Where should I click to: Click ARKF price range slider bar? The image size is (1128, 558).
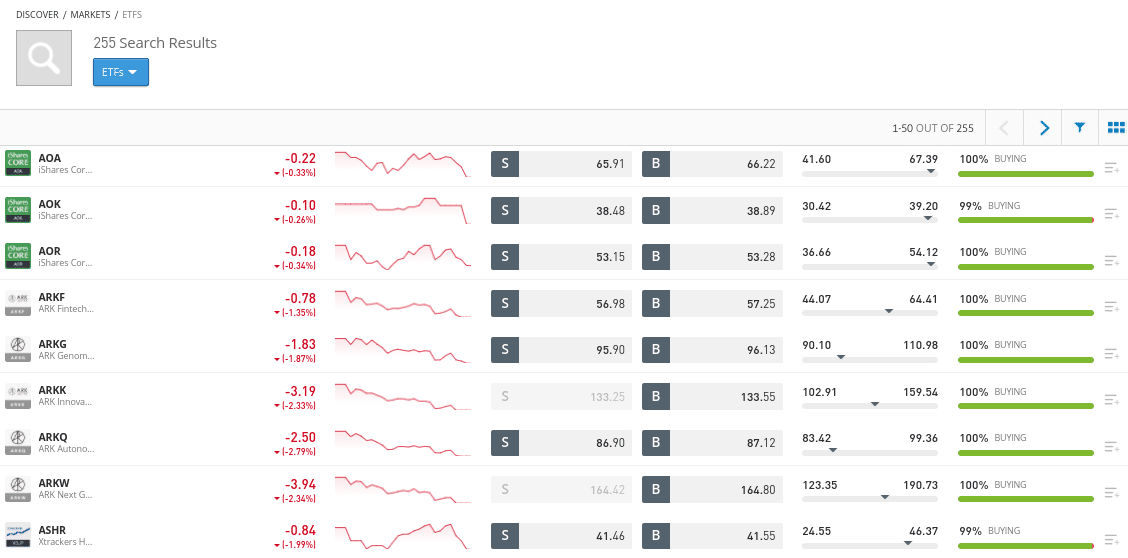click(x=870, y=311)
